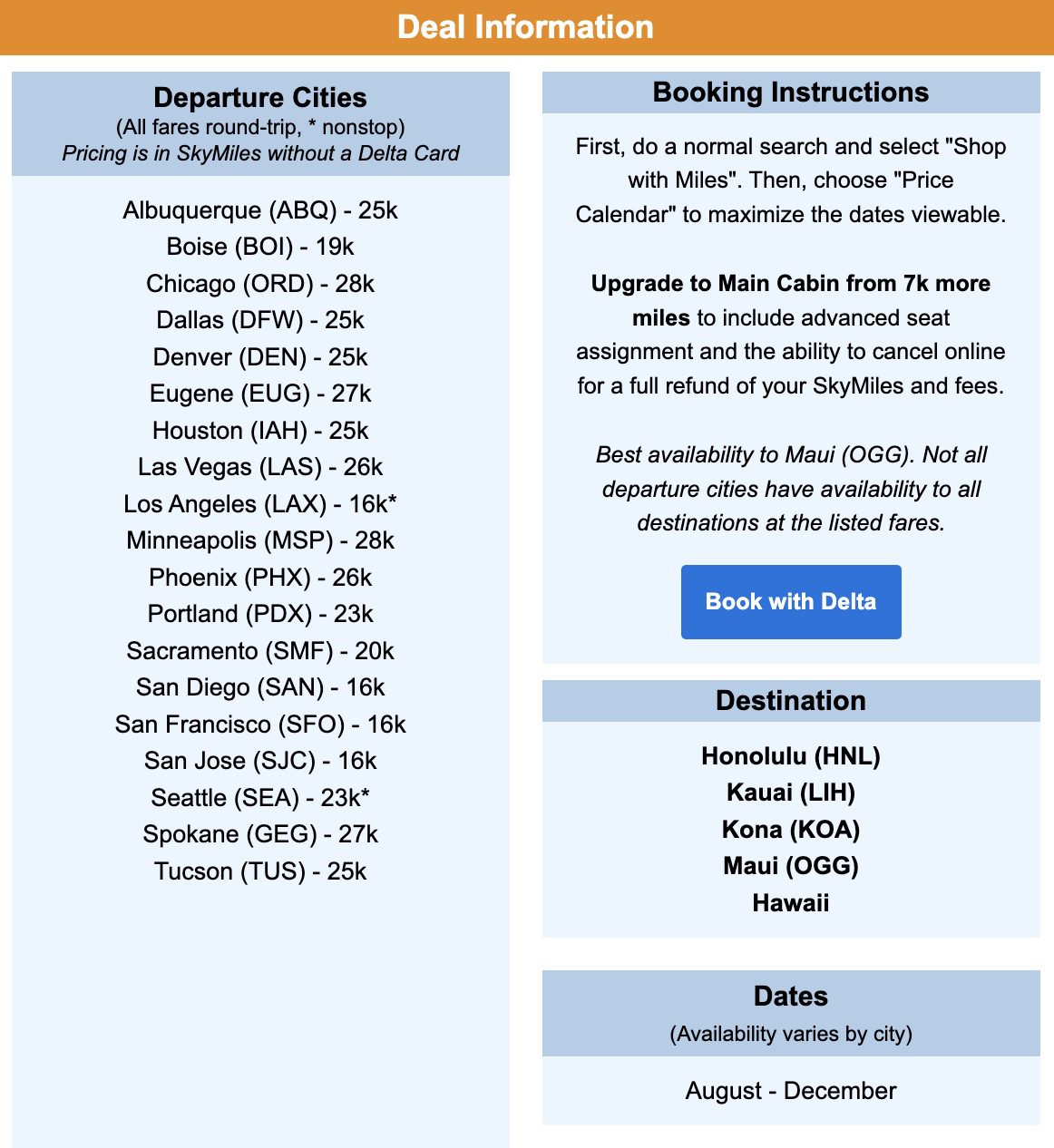The height and width of the screenshot is (1148, 1054).
Task: Open the Destination panel header
Action: [790, 701]
